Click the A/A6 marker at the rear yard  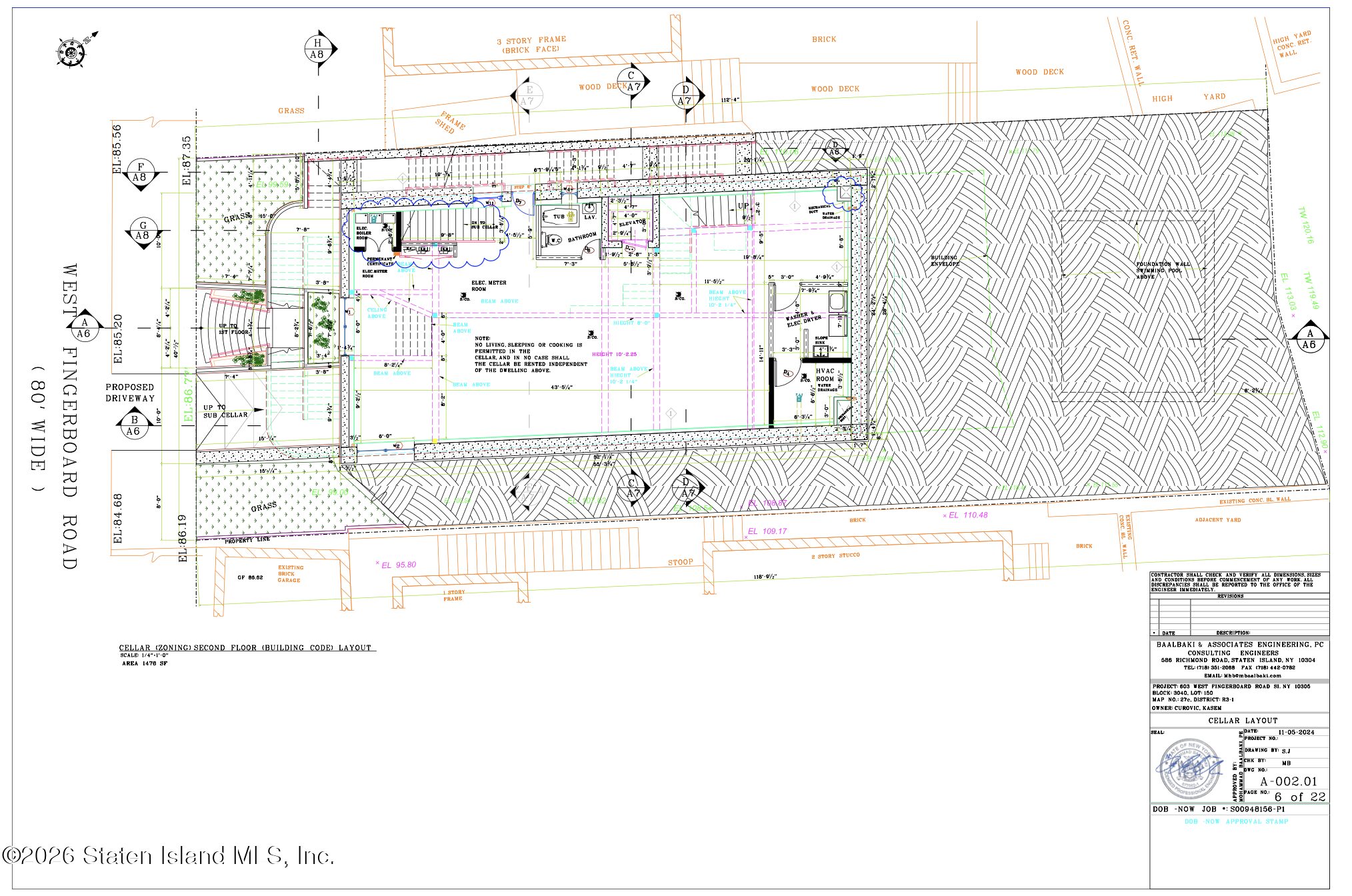pos(1309,339)
